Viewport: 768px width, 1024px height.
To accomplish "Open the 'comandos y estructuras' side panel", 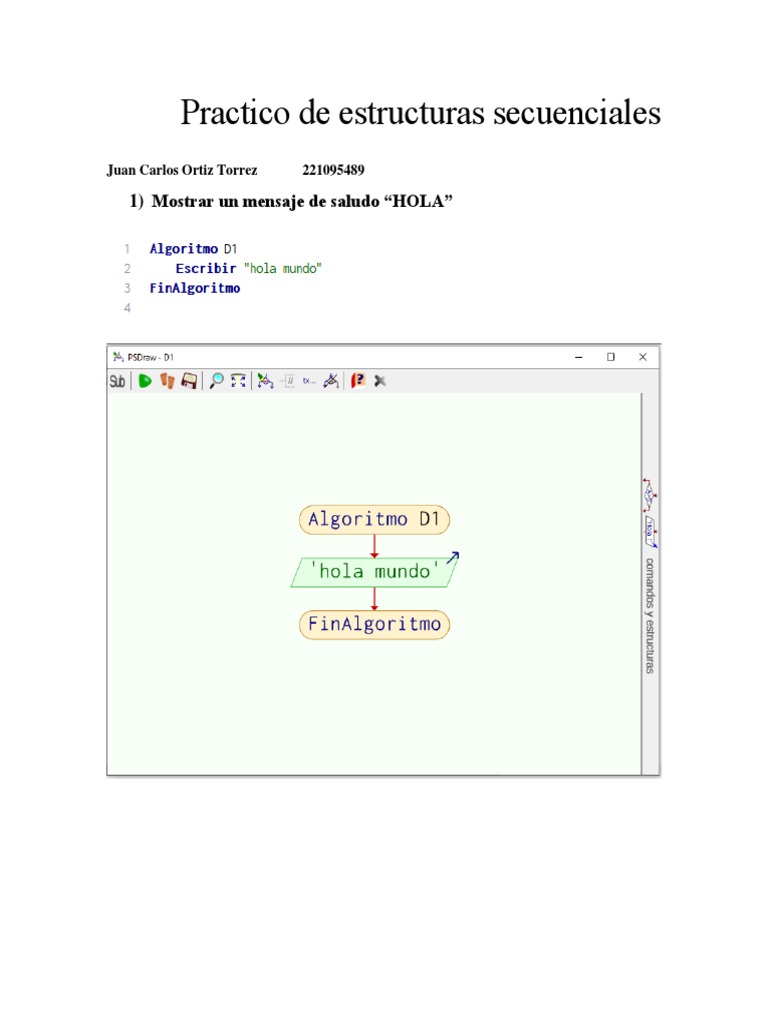I will (650, 615).
